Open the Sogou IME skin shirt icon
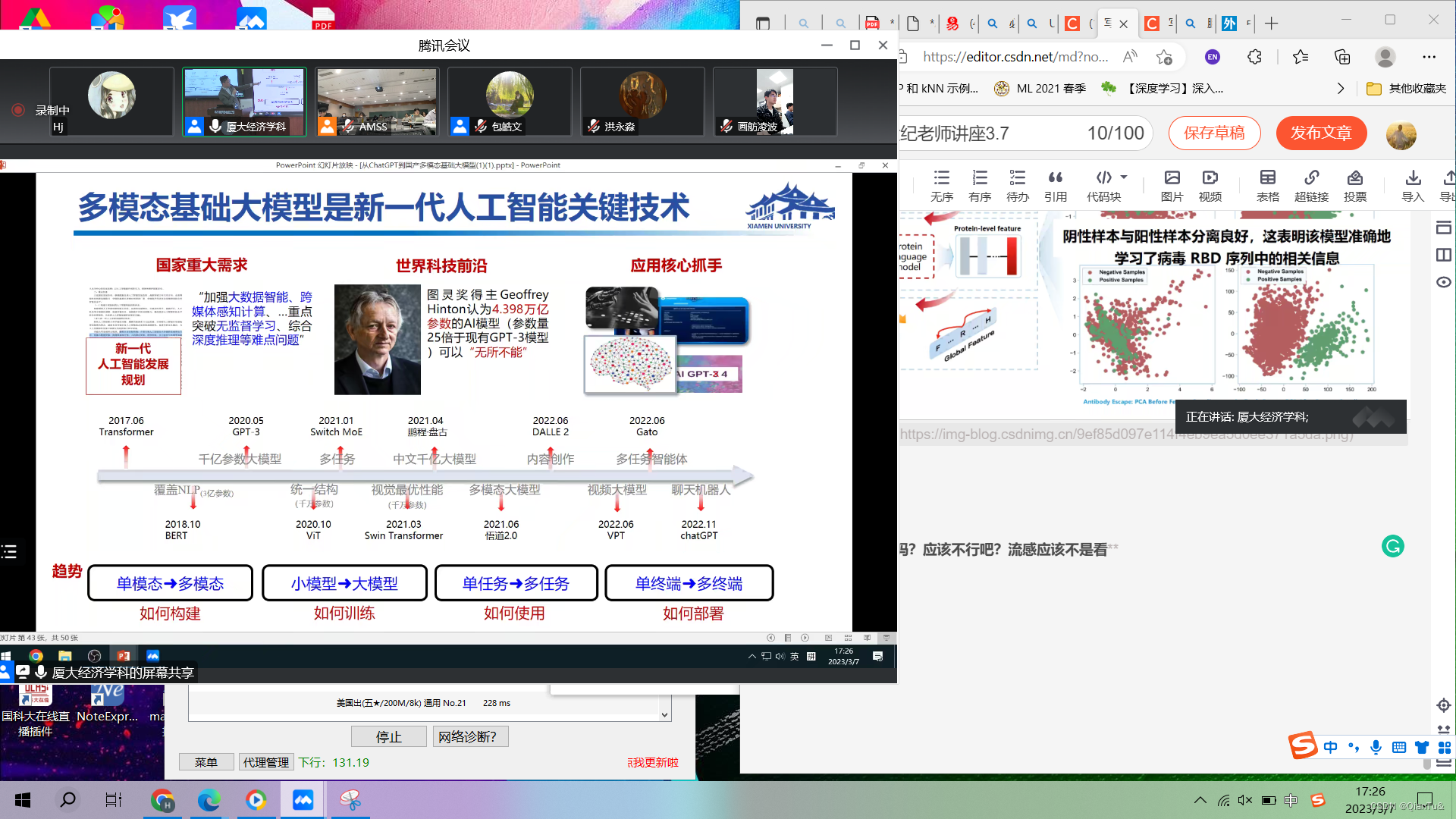 click(1422, 747)
